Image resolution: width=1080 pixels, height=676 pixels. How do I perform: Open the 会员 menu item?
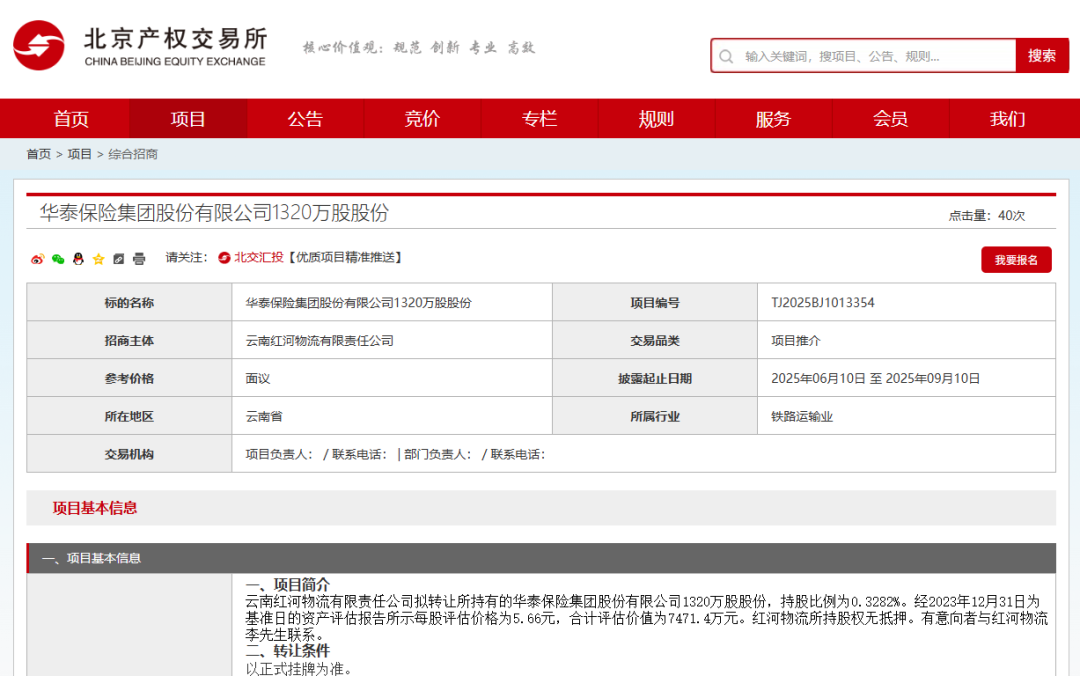890,119
